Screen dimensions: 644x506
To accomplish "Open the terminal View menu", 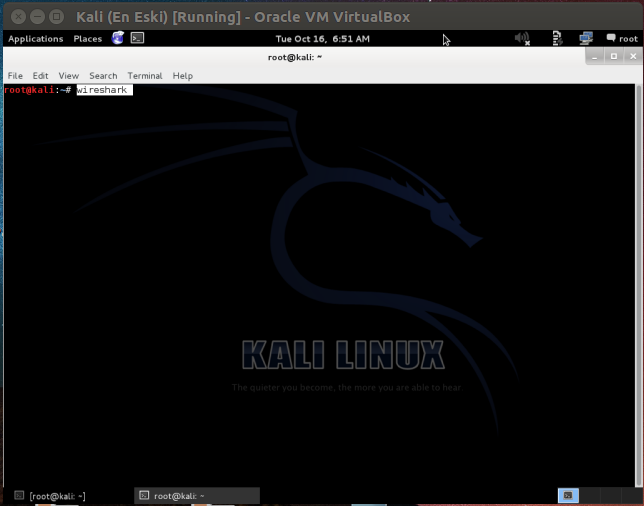I will 69,76.
